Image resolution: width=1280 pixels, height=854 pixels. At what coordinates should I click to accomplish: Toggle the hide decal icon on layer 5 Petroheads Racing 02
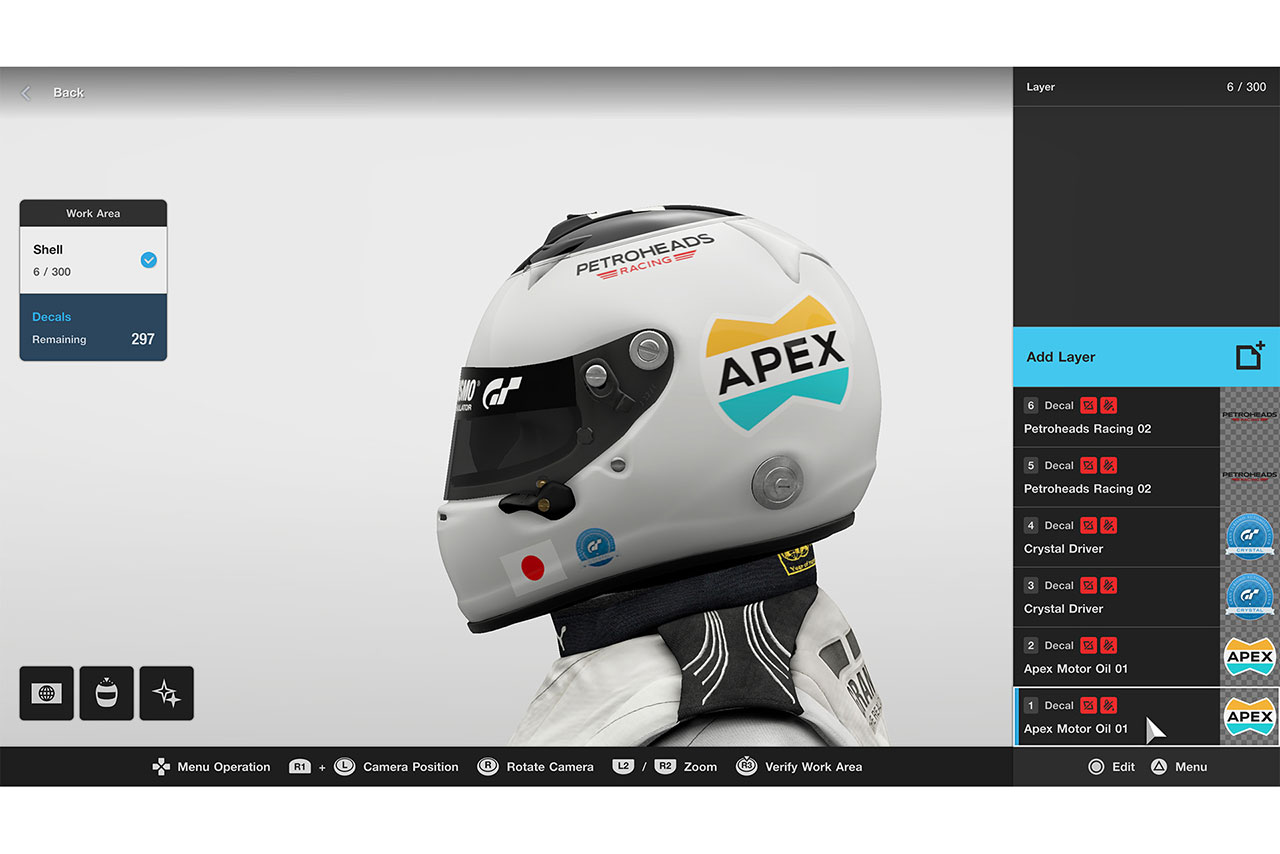(1088, 465)
